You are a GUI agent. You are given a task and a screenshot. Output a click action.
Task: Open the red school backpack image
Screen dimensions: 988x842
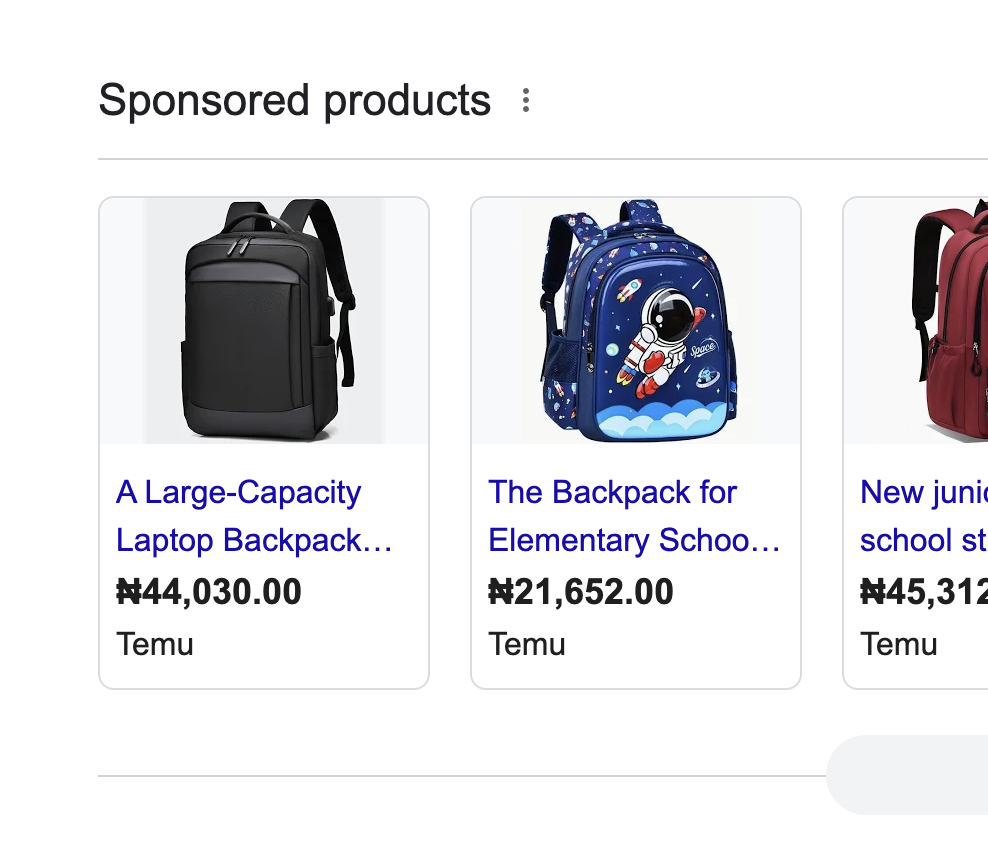tap(916, 321)
